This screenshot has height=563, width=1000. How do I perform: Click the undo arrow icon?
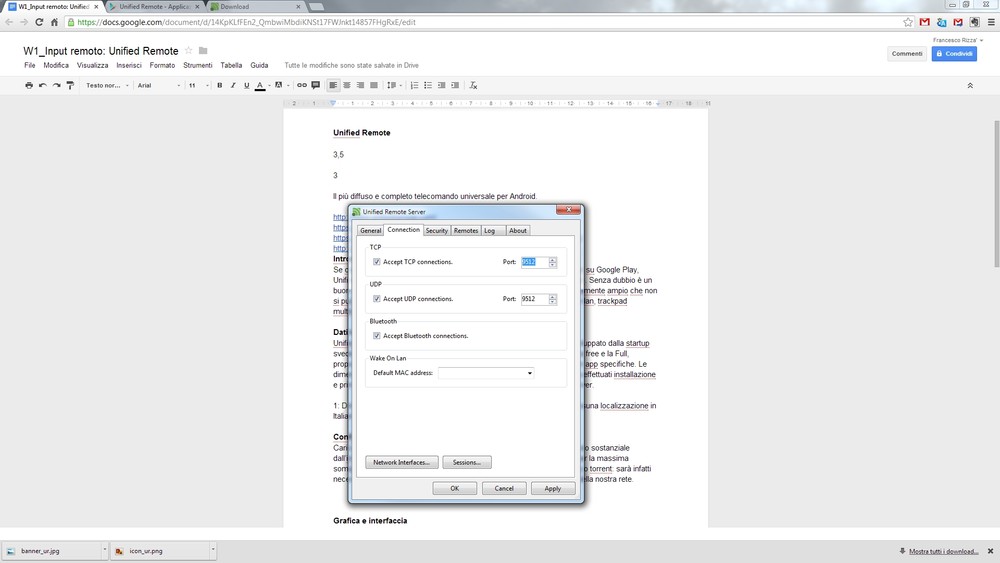pos(43,85)
